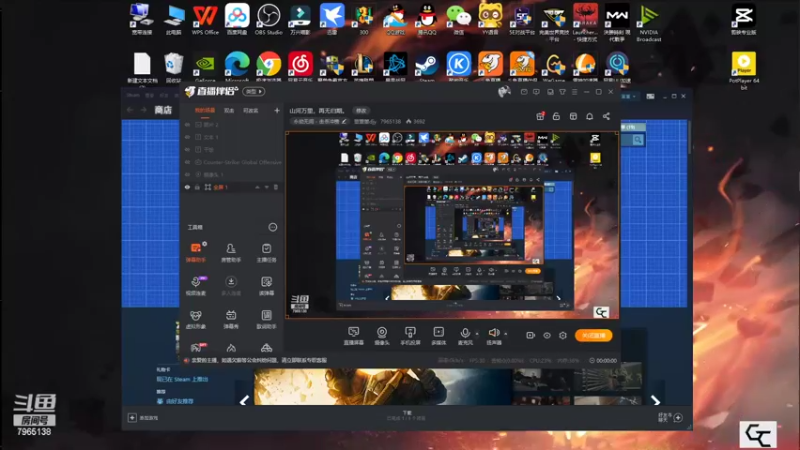Open the Xunlei bird desktop icon

[332, 19]
